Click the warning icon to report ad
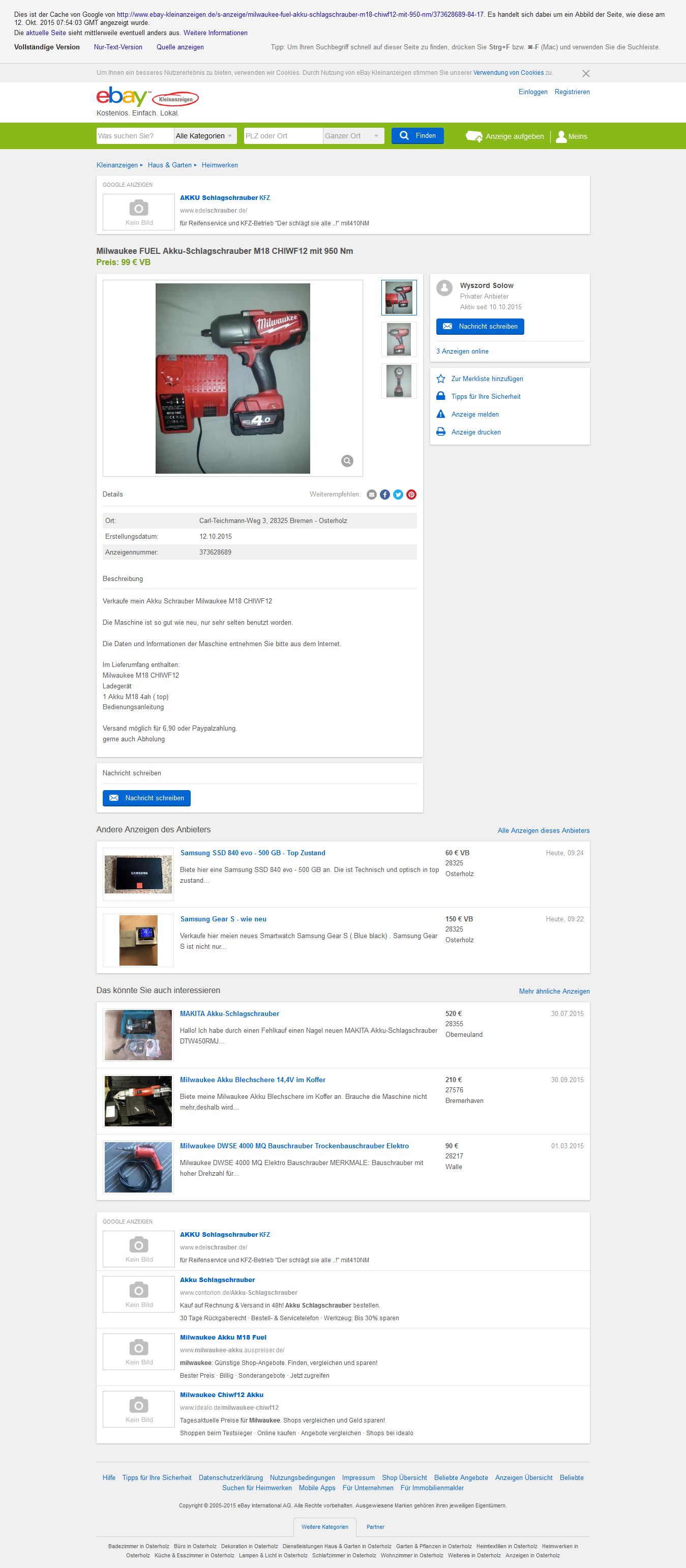Viewport: 686px width, 1568px height. (x=441, y=414)
